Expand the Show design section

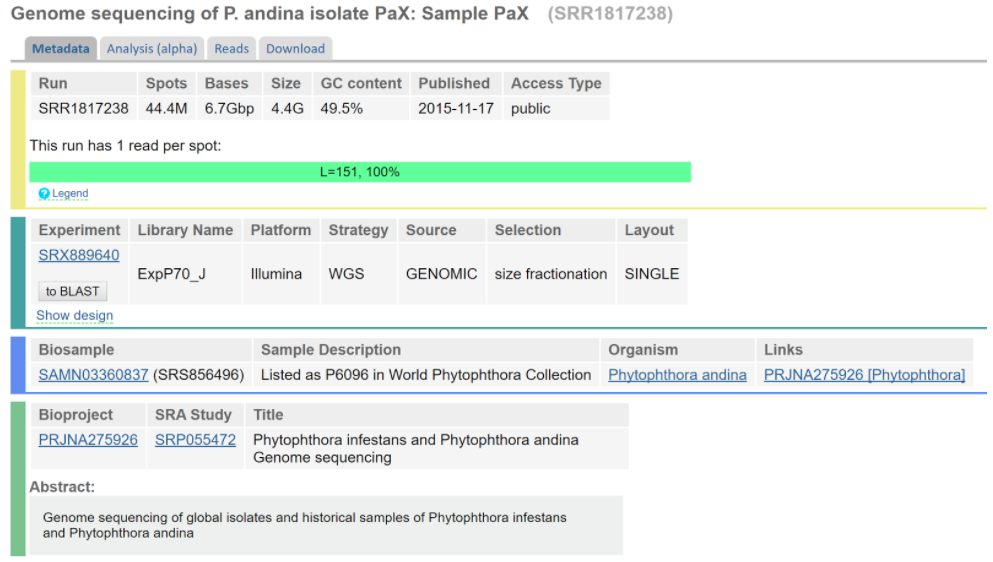coord(75,316)
